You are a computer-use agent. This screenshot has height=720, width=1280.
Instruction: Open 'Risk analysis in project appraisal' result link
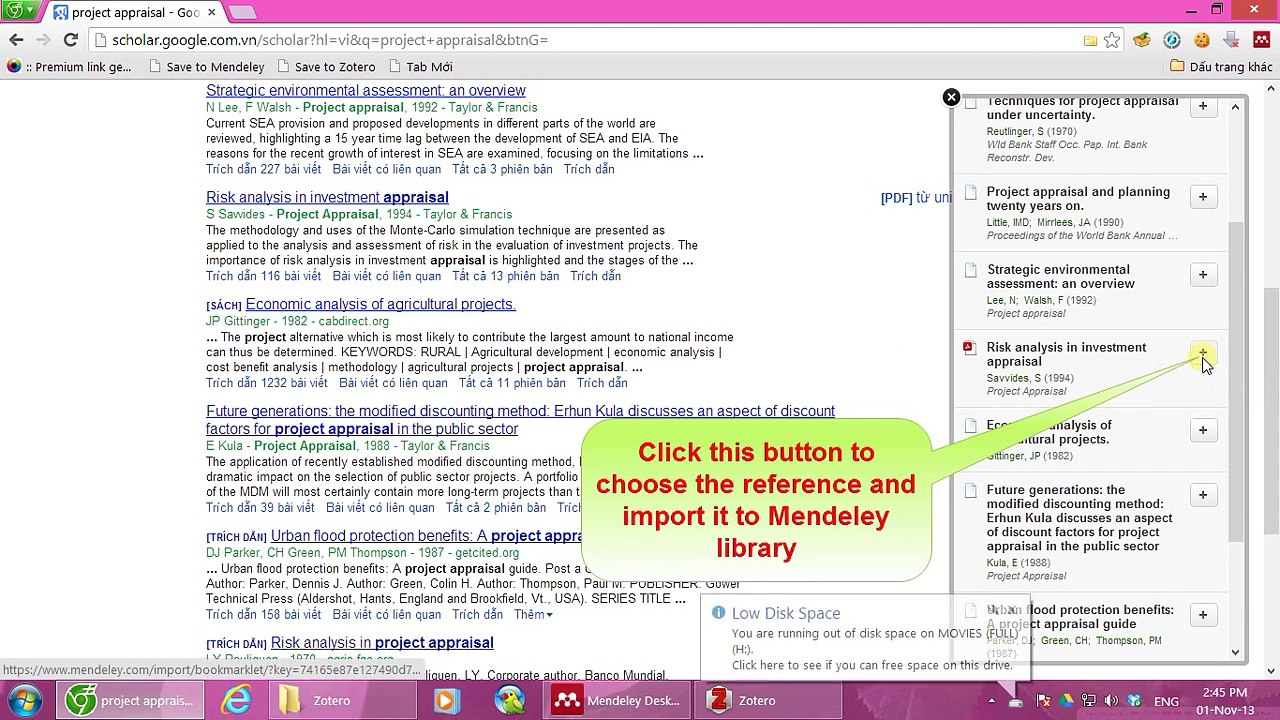pyautogui.click(x=382, y=642)
